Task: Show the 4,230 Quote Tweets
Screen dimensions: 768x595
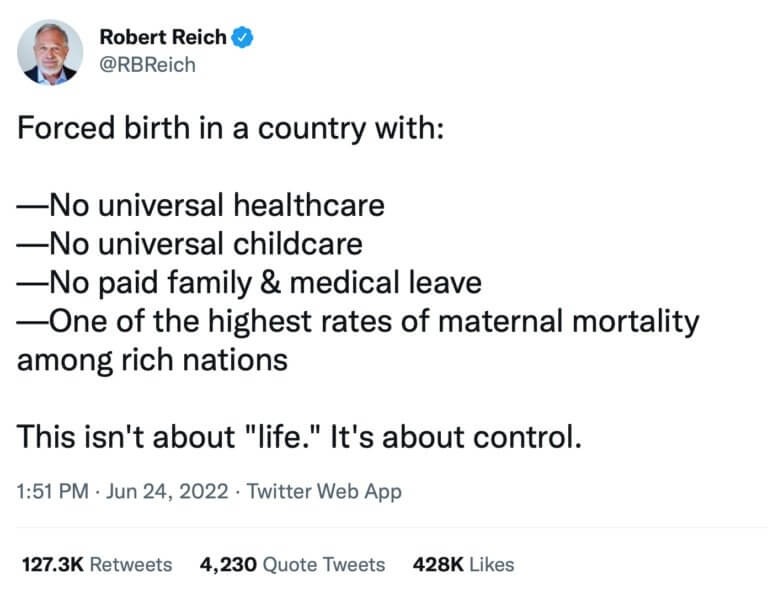Action: (x=292, y=565)
